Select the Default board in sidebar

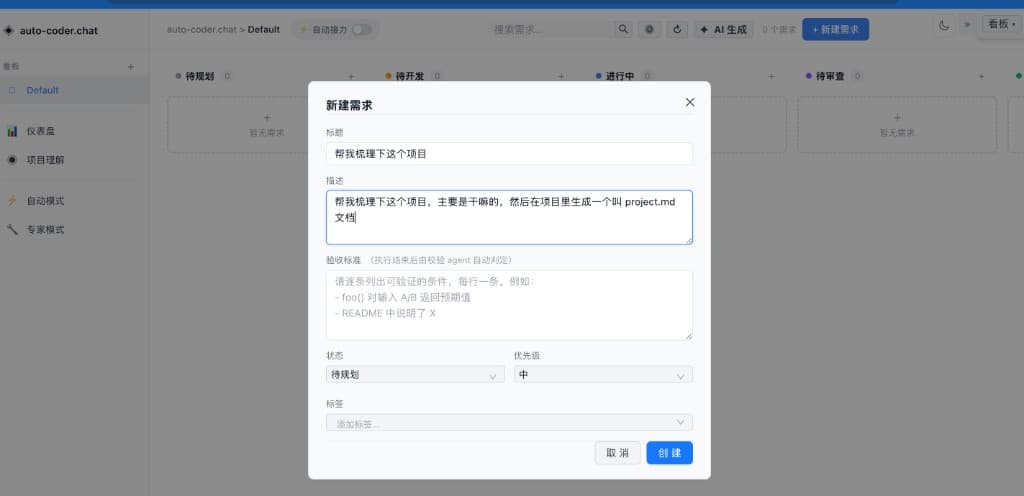pos(74,90)
